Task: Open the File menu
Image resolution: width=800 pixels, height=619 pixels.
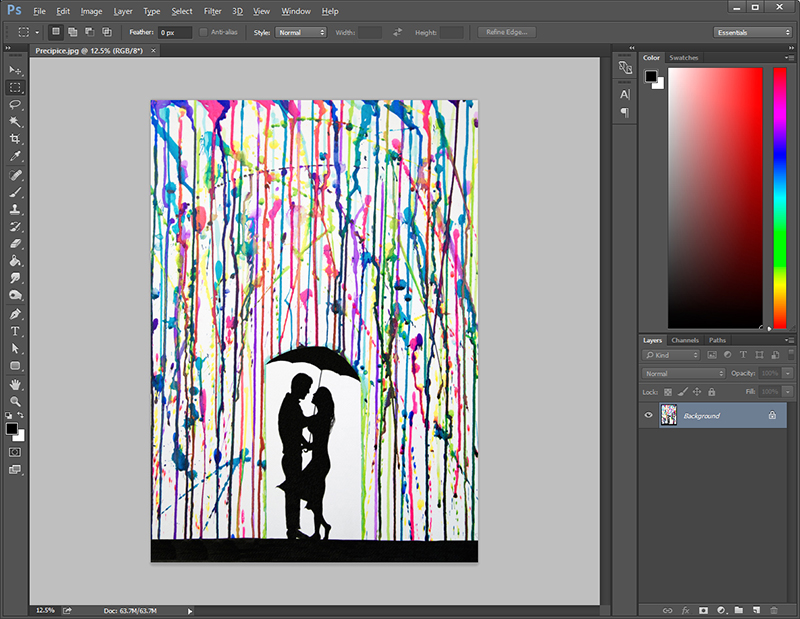Action: click(39, 11)
